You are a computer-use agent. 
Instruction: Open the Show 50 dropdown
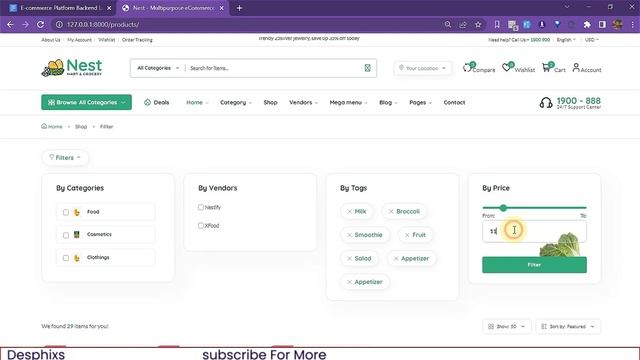tap(507, 327)
